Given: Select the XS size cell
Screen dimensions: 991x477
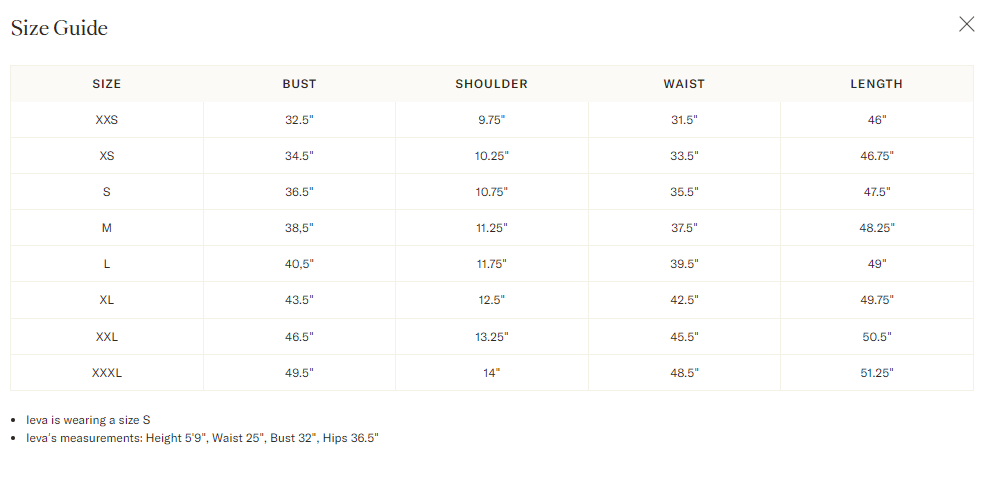Looking at the screenshot, I should (x=107, y=156).
